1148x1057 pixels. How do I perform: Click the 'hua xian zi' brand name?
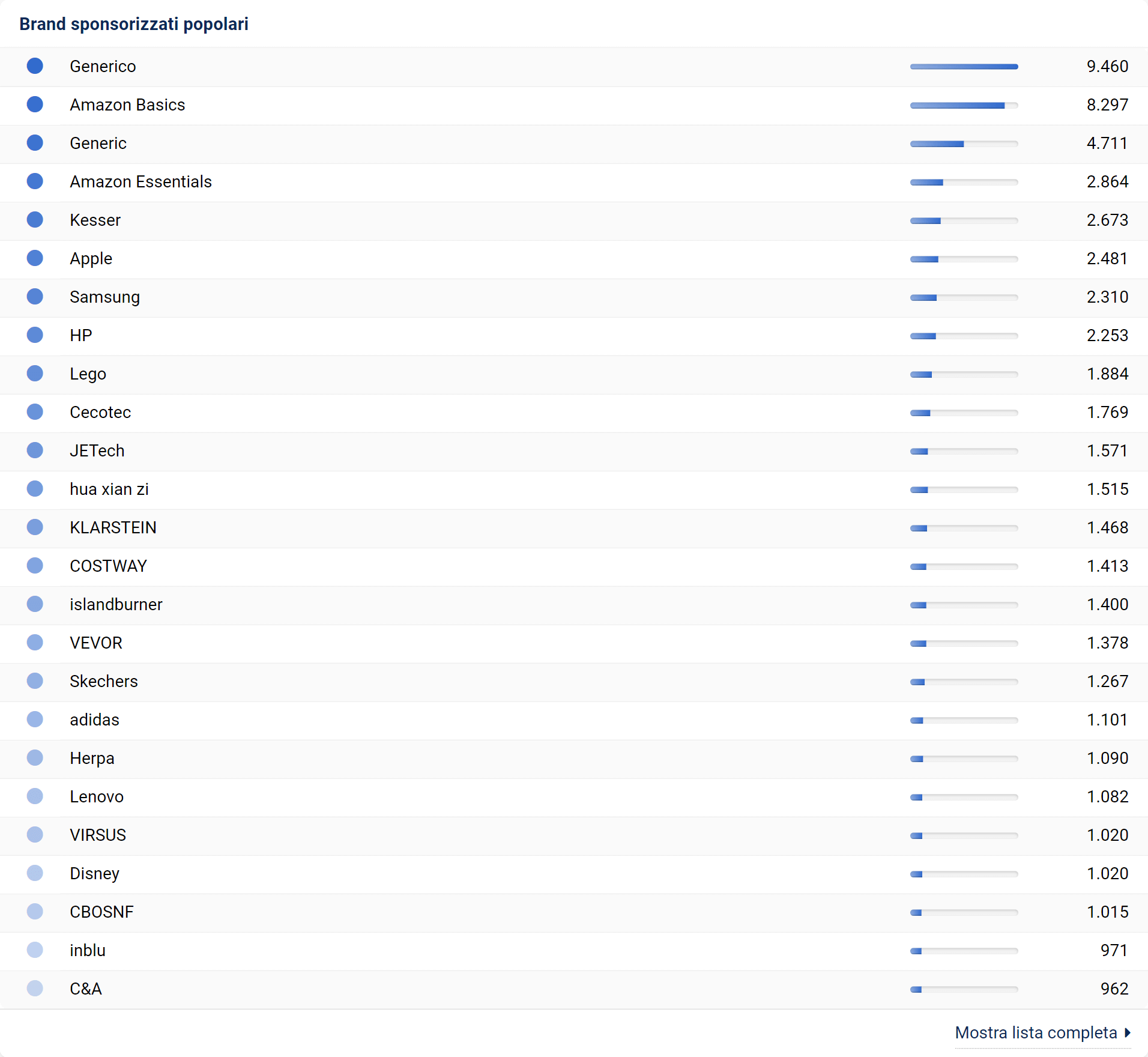point(109,489)
